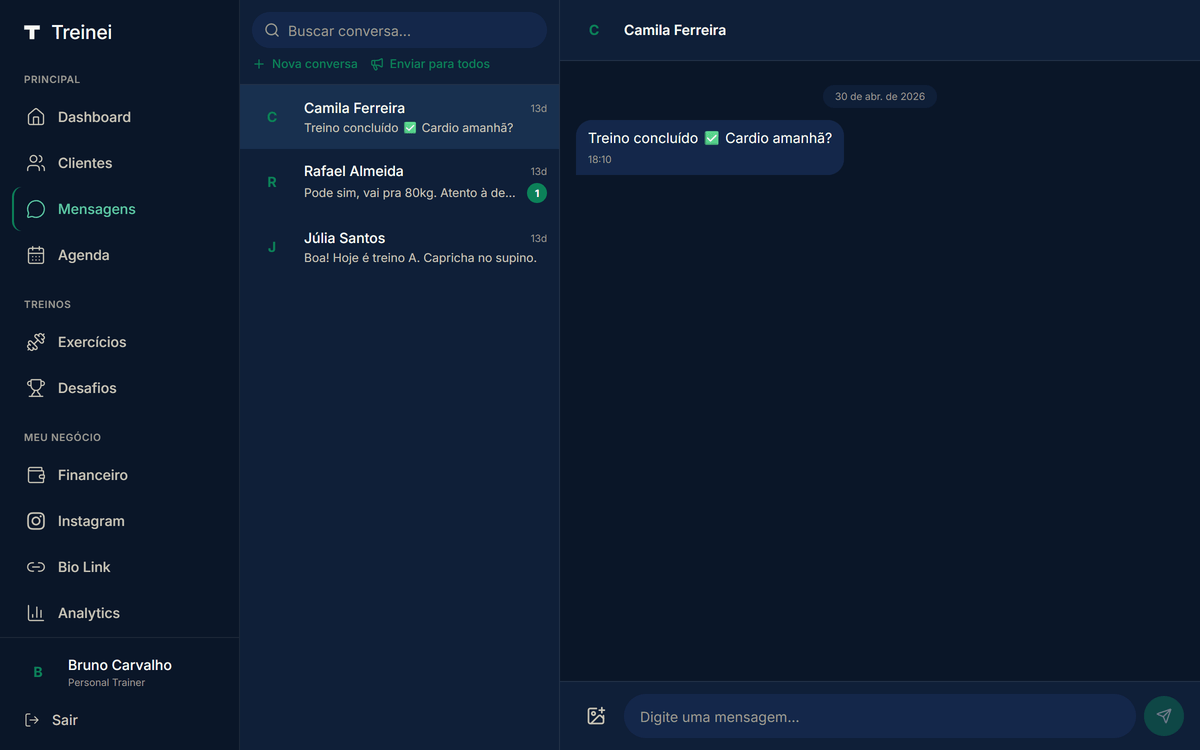
Task: Click the MEU NEGÓCIO section heading
Action: coord(62,437)
